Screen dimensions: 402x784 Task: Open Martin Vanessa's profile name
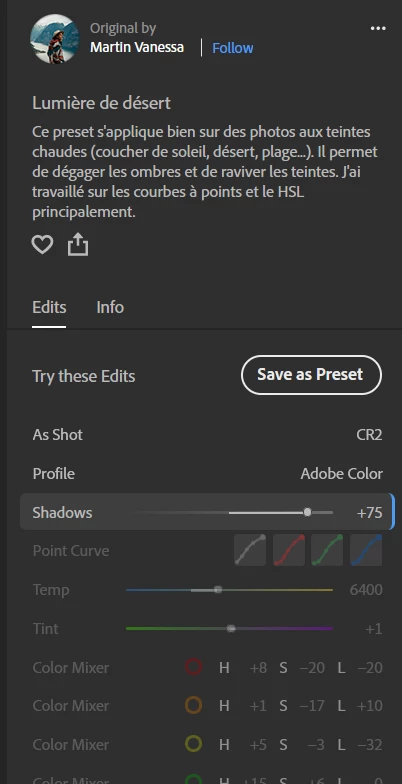(x=137, y=48)
